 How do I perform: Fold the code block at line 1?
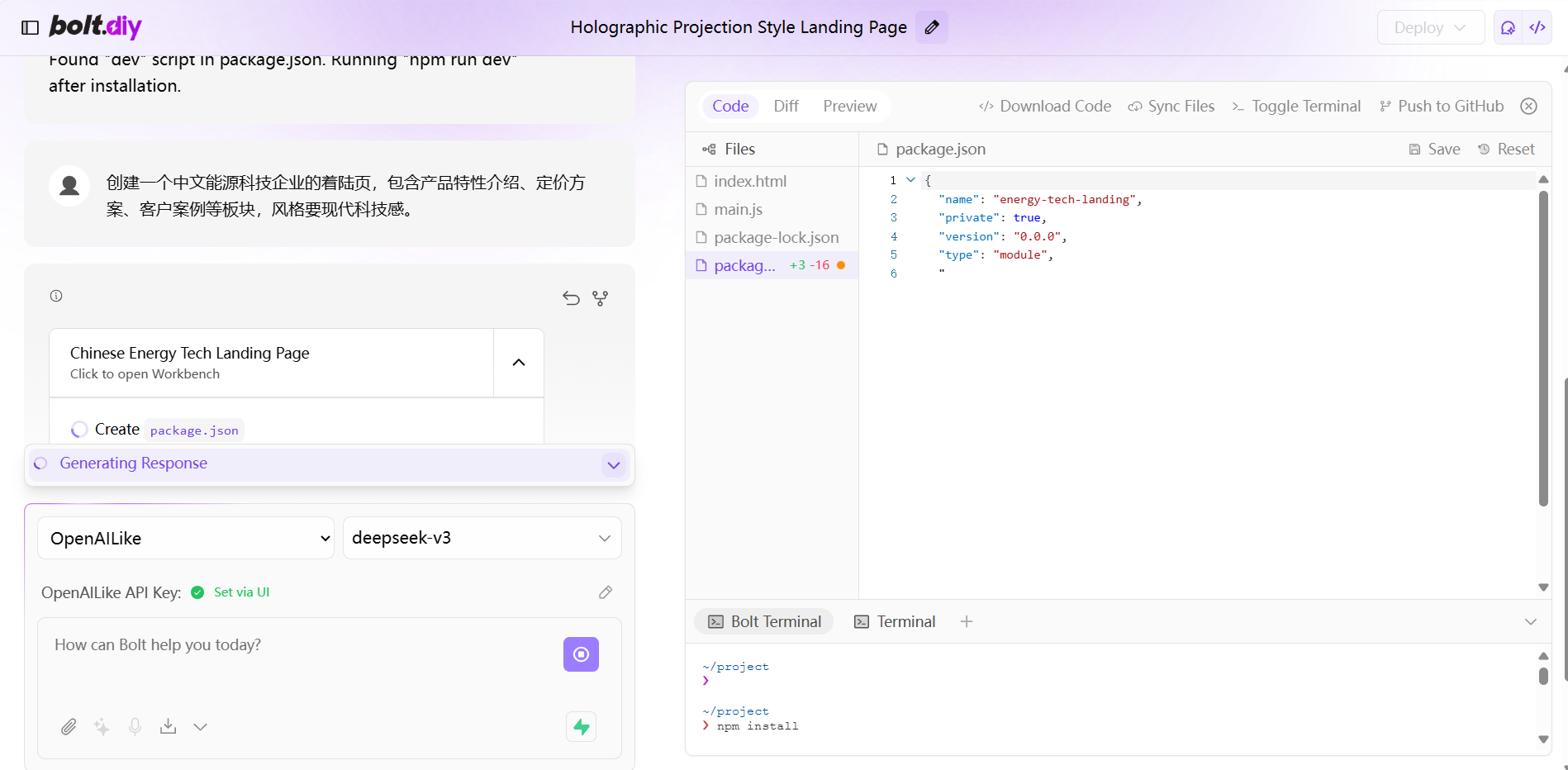pyautogui.click(x=910, y=180)
